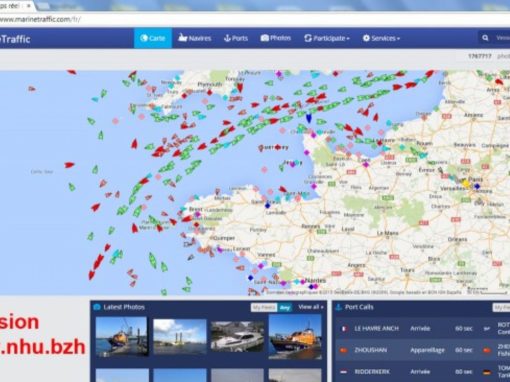Image resolution: width=510 pixels, height=382 pixels.
Task: Click the browser address bar URL
Action: pyautogui.click(x=40, y=19)
